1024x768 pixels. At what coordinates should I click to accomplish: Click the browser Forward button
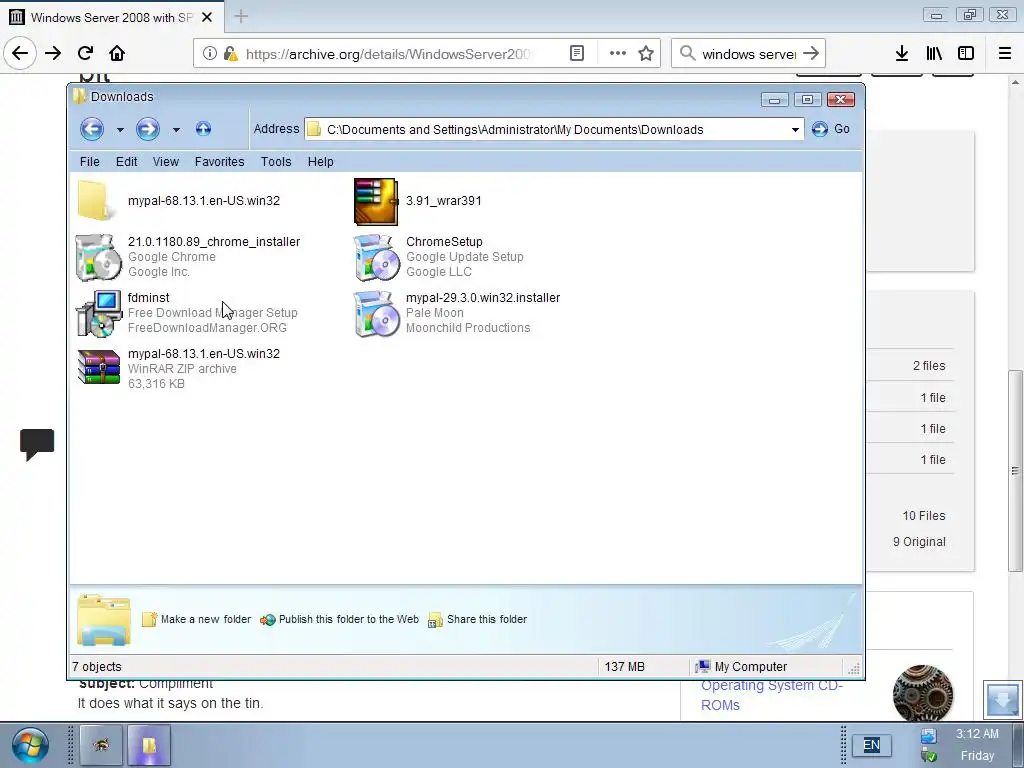coord(53,54)
